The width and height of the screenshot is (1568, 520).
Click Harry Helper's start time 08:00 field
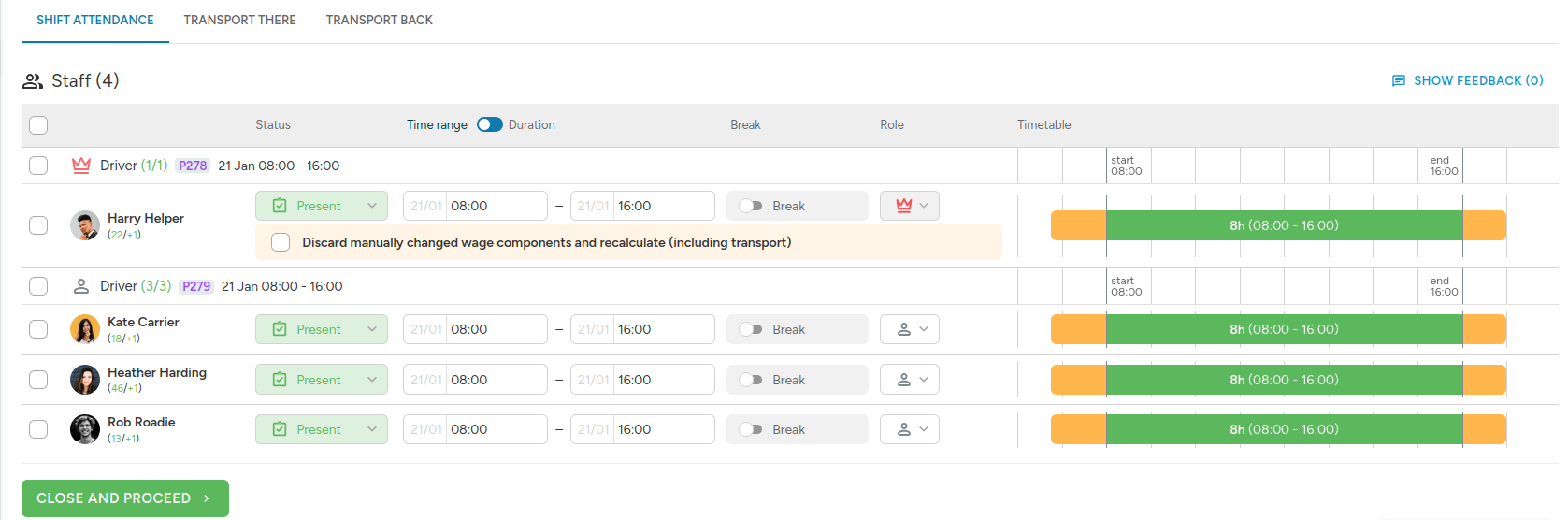point(475,206)
